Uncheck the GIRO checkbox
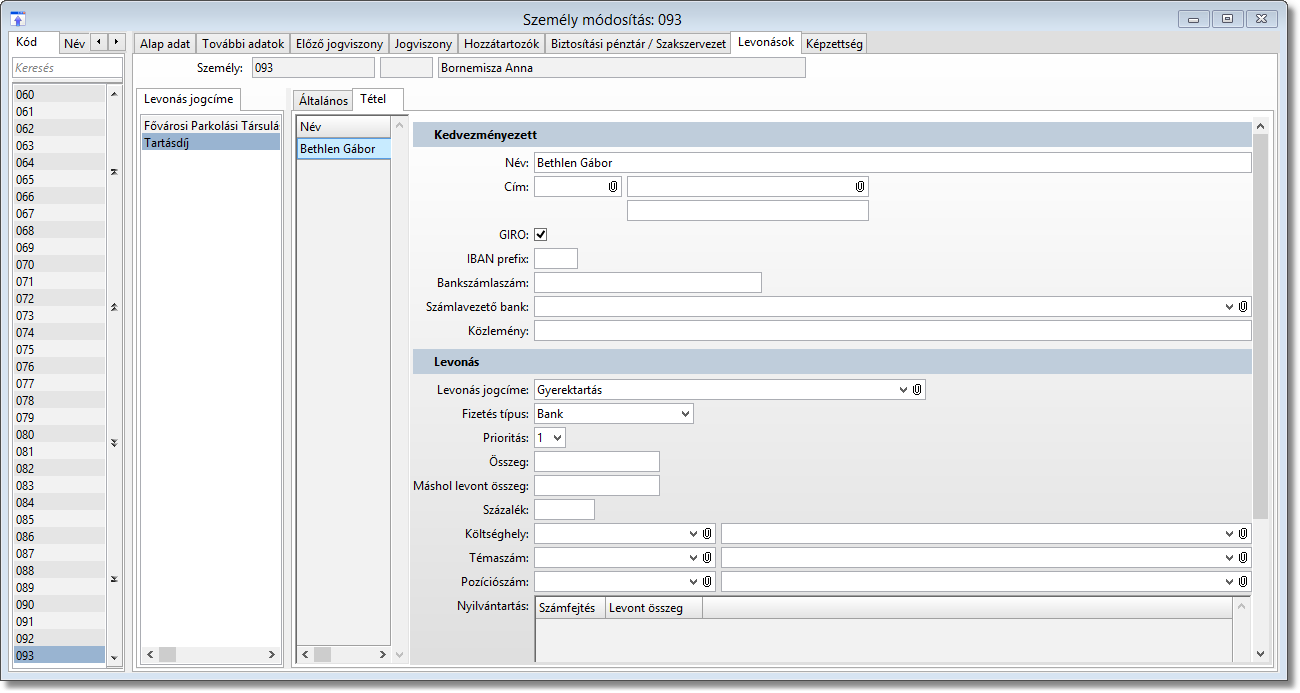The height and width of the screenshot is (693, 1300). point(541,235)
